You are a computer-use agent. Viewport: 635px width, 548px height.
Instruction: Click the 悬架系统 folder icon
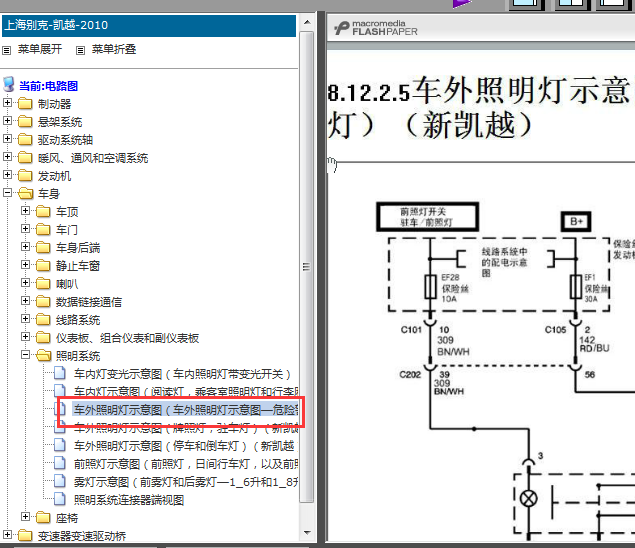tap(25, 122)
